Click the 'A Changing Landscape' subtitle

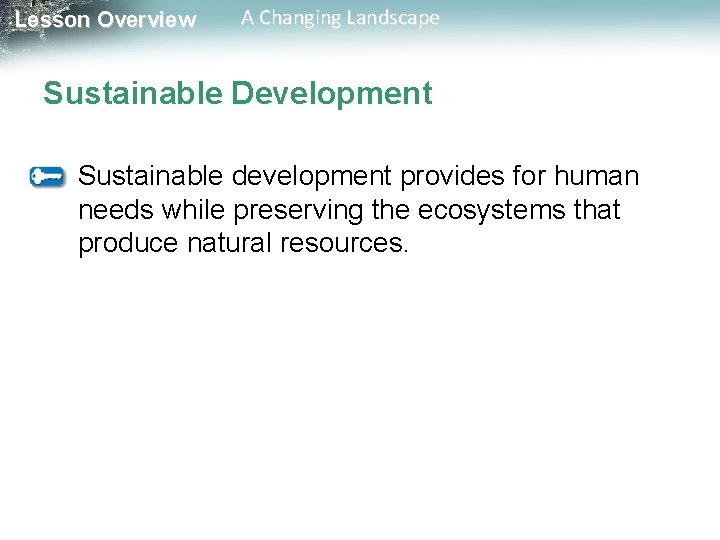[x=340, y=18]
